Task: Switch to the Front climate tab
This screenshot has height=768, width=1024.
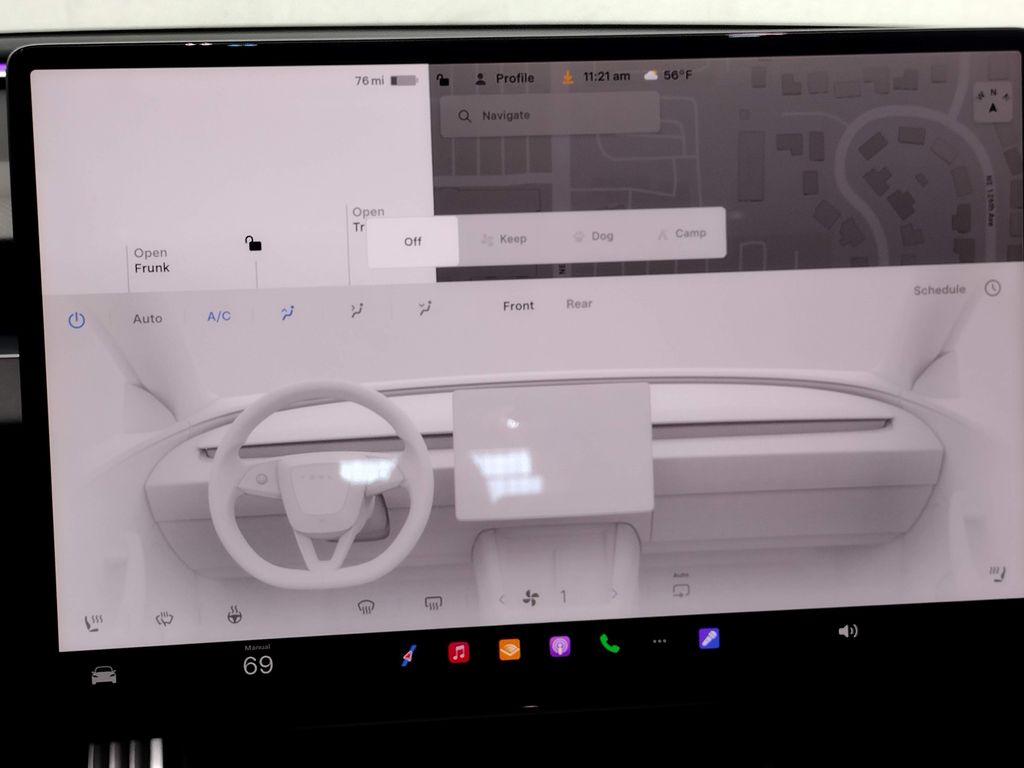Action: (x=518, y=305)
